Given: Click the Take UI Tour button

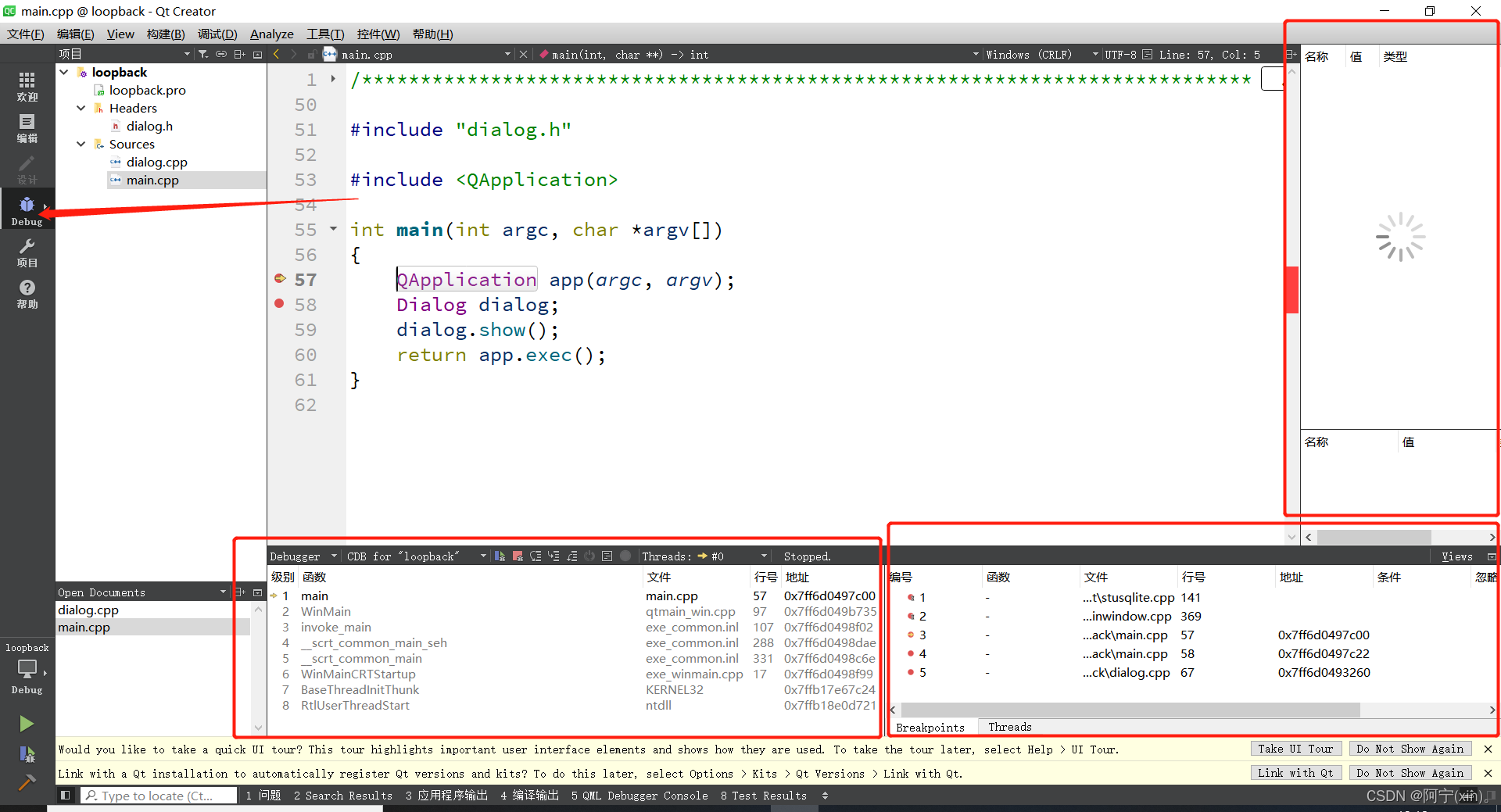Looking at the screenshot, I should pyautogui.click(x=1295, y=749).
